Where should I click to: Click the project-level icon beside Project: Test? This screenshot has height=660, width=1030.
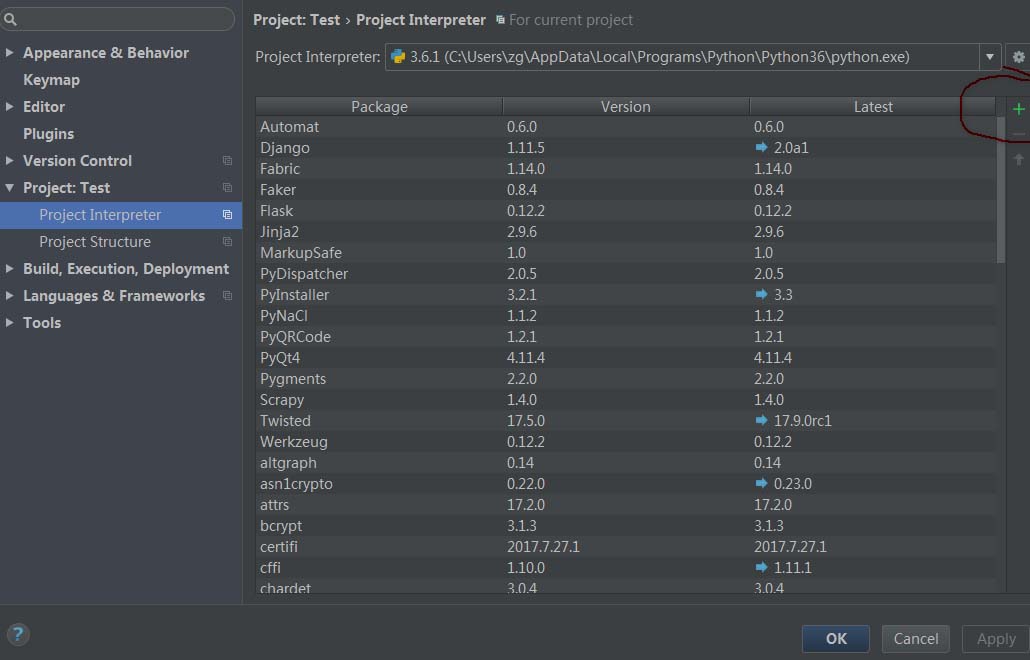pos(227,188)
